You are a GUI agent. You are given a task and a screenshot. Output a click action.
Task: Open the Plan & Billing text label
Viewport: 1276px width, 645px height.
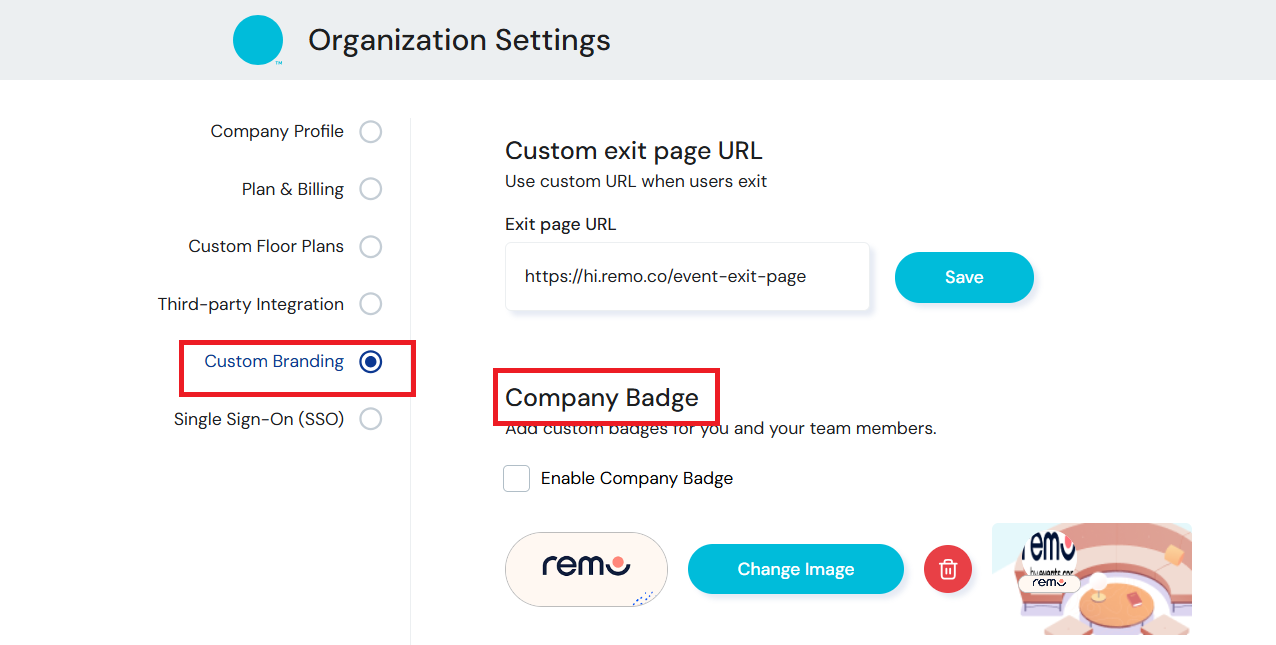[292, 189]
